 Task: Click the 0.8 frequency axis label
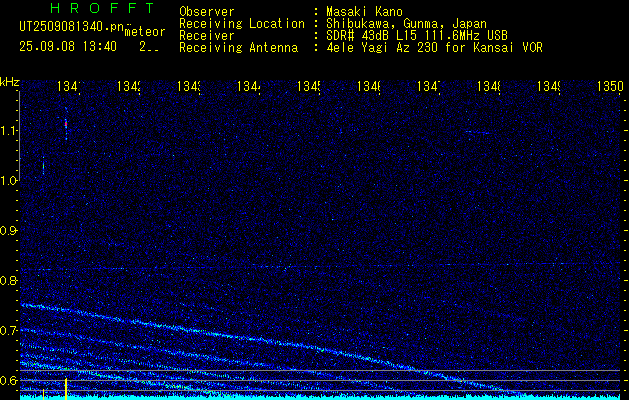pos(9,280)
